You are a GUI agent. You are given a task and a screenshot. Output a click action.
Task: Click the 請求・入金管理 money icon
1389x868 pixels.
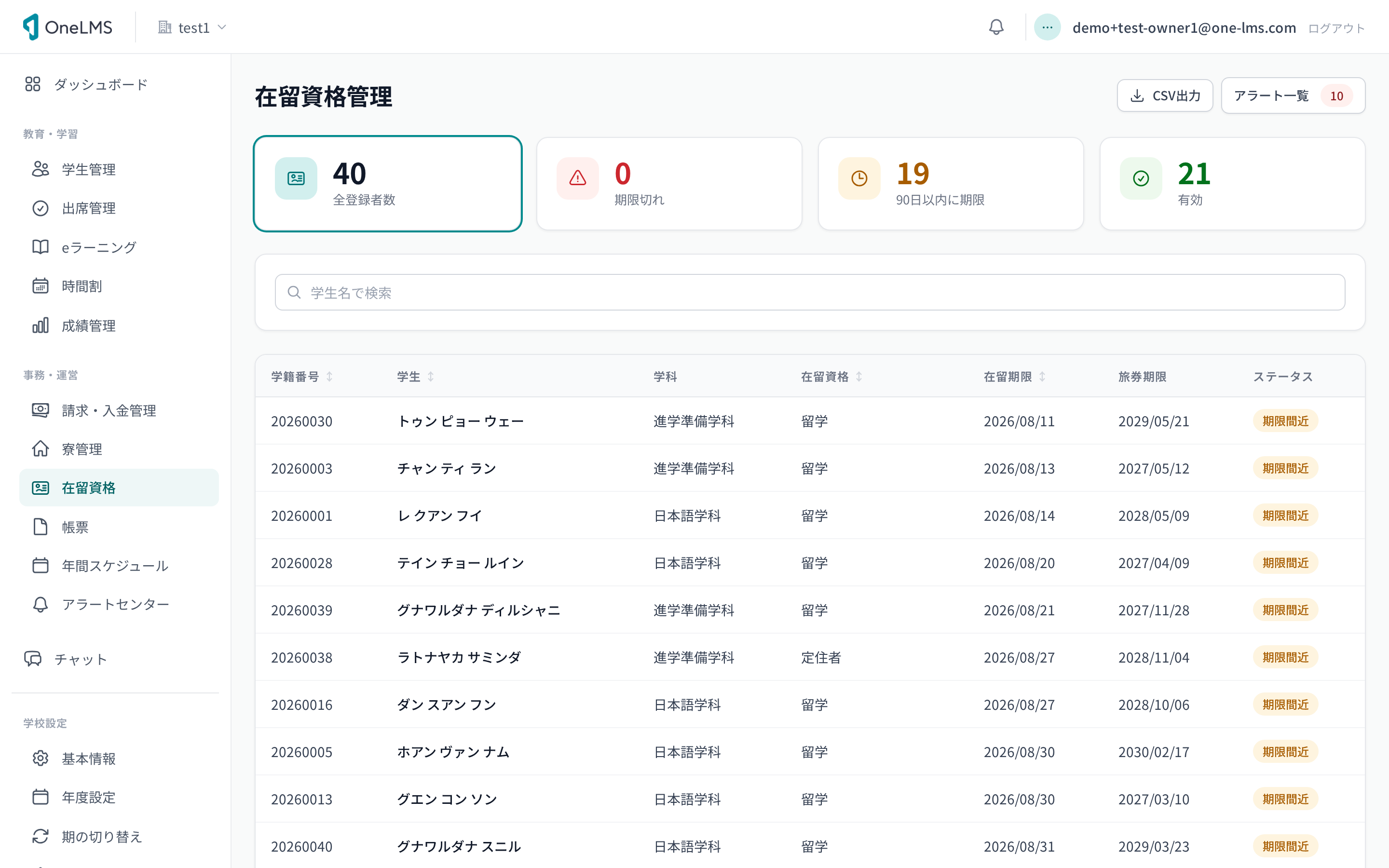[x=40, y=410]
